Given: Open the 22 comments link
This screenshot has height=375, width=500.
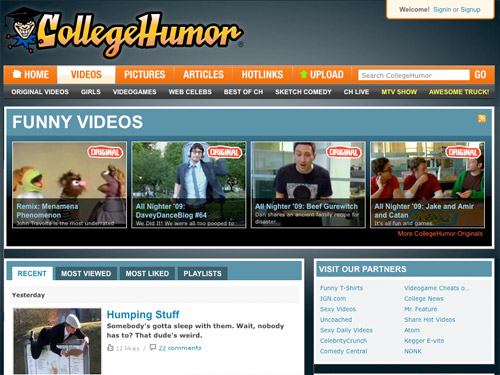Looking at the screenshot, I should [x=180, y=348].
